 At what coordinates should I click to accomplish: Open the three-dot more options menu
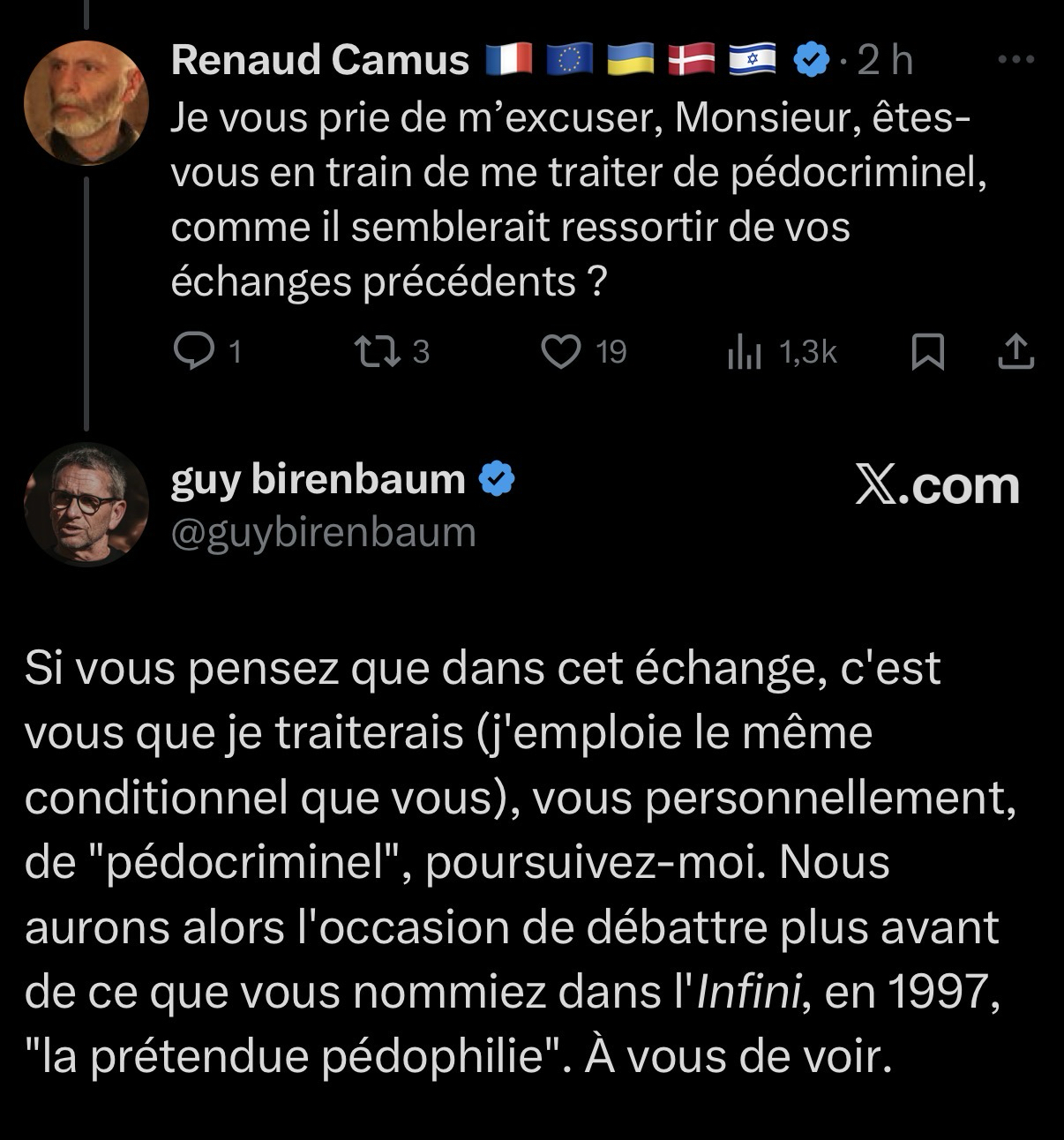point(1015,60)
